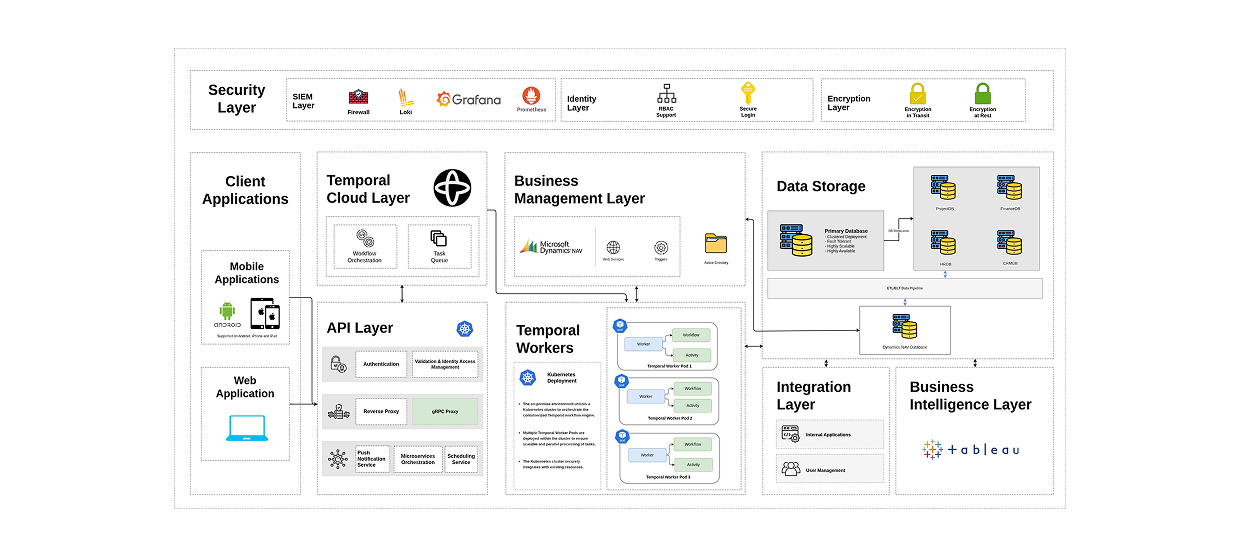Select the Dynamics NAV Database icon
This screenshot has width=1240, height=557.
click(905, 327)
